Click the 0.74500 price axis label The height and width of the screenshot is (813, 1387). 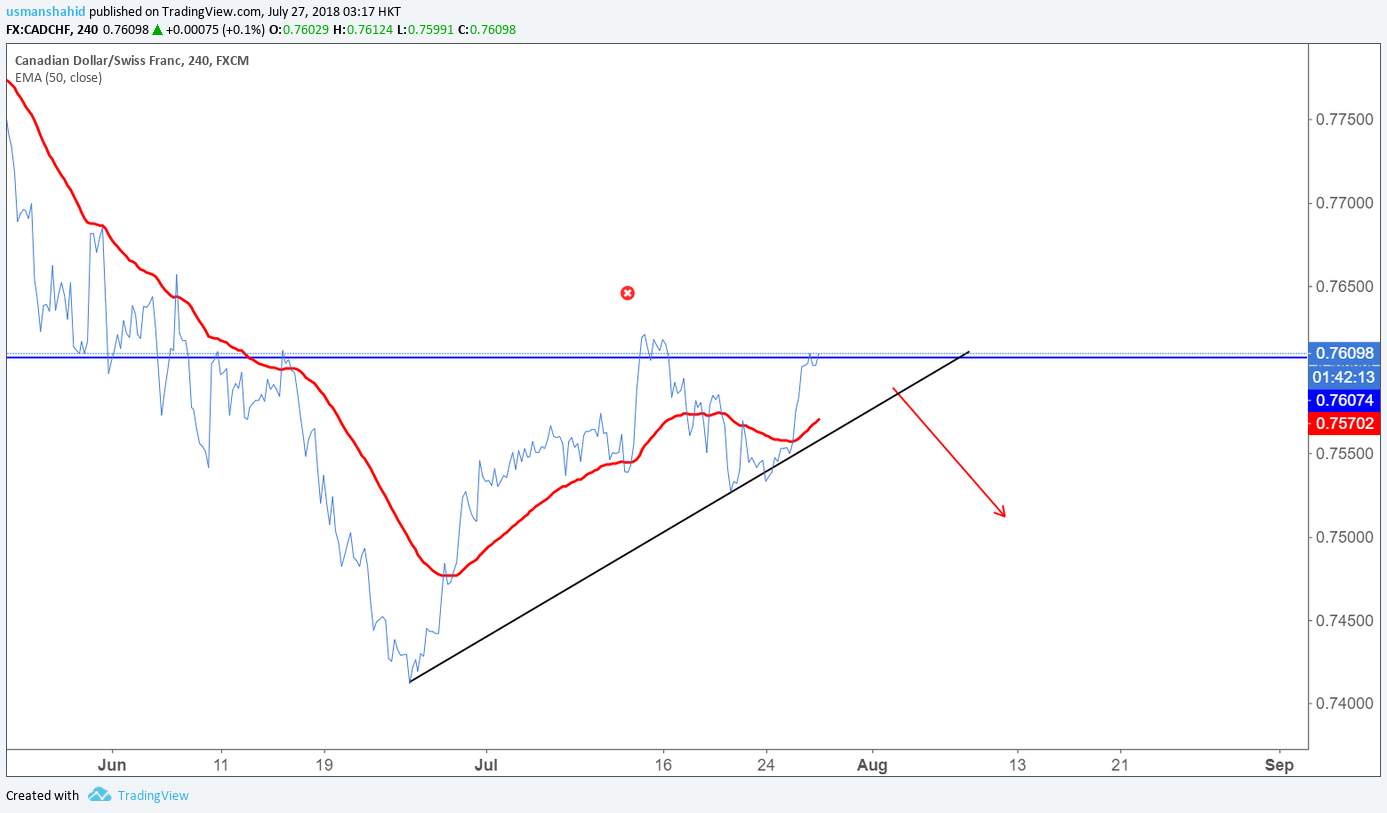pyautogui.click(x=1346, y=620)
